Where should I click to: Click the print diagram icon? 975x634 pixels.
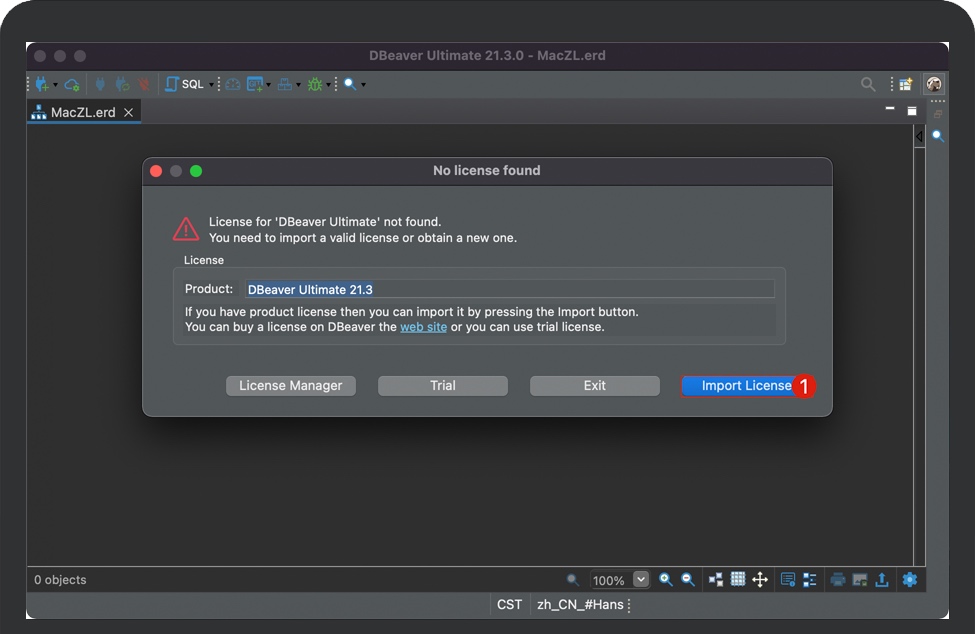pyautogui.click(x=838, y=580)
